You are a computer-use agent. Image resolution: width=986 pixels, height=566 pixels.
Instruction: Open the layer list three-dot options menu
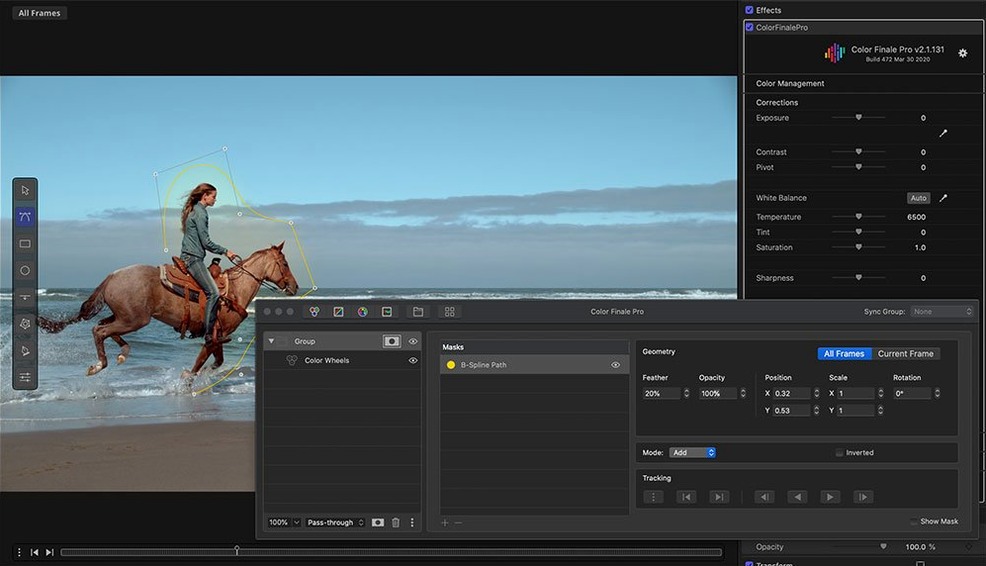click(412, 523)
